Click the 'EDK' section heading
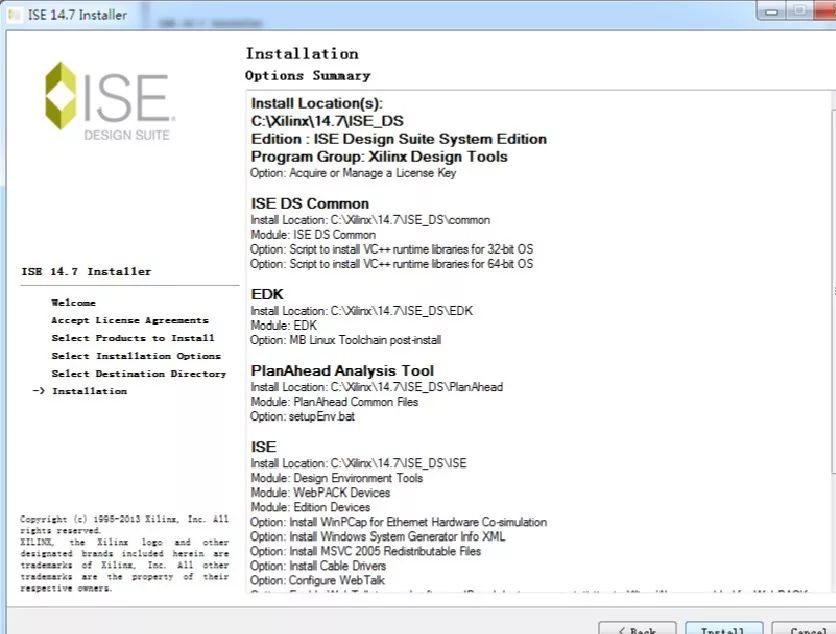The height and width of the screenshot is (634, 836). 267,294
